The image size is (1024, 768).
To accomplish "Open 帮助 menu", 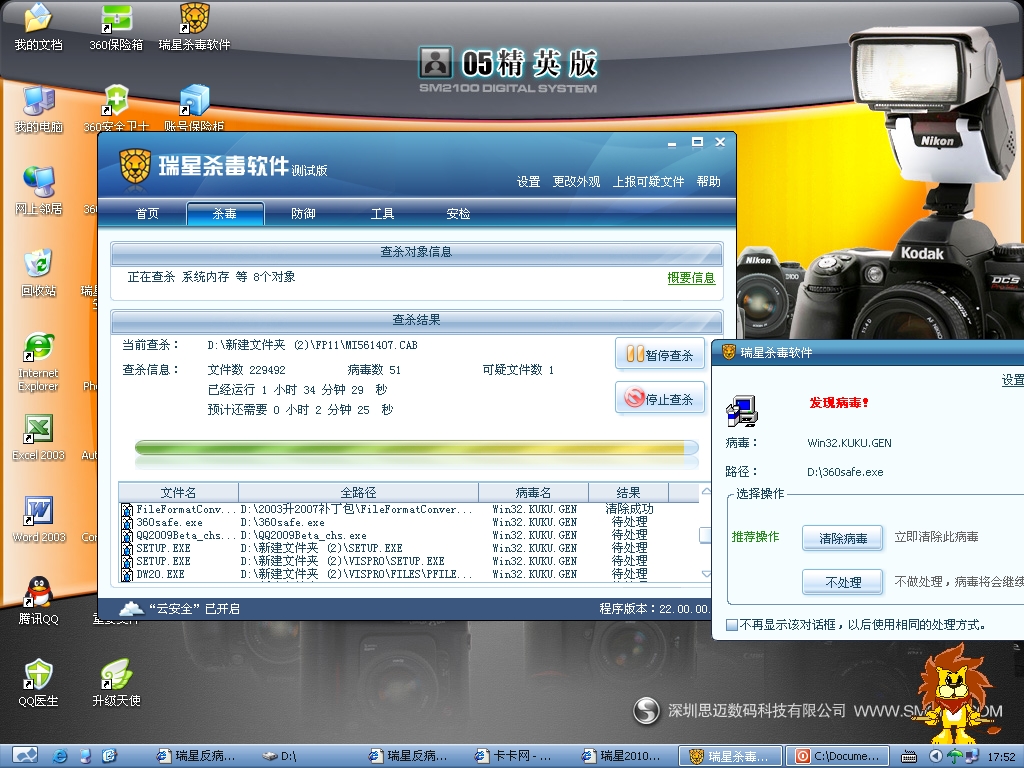I will coord(709,182).
